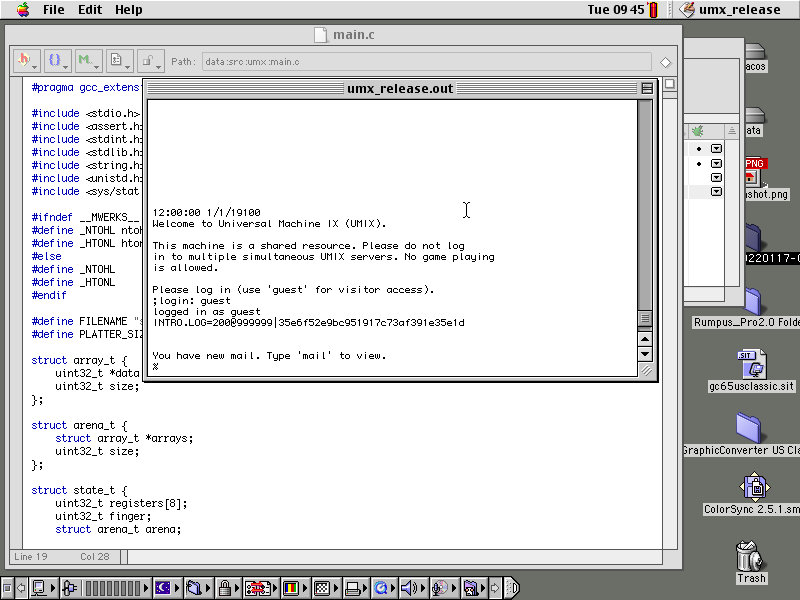The height and width of the screenshot is (600, 800).
Task: Click the '#endif' line in main.c
Action: [x=49, y=295]
